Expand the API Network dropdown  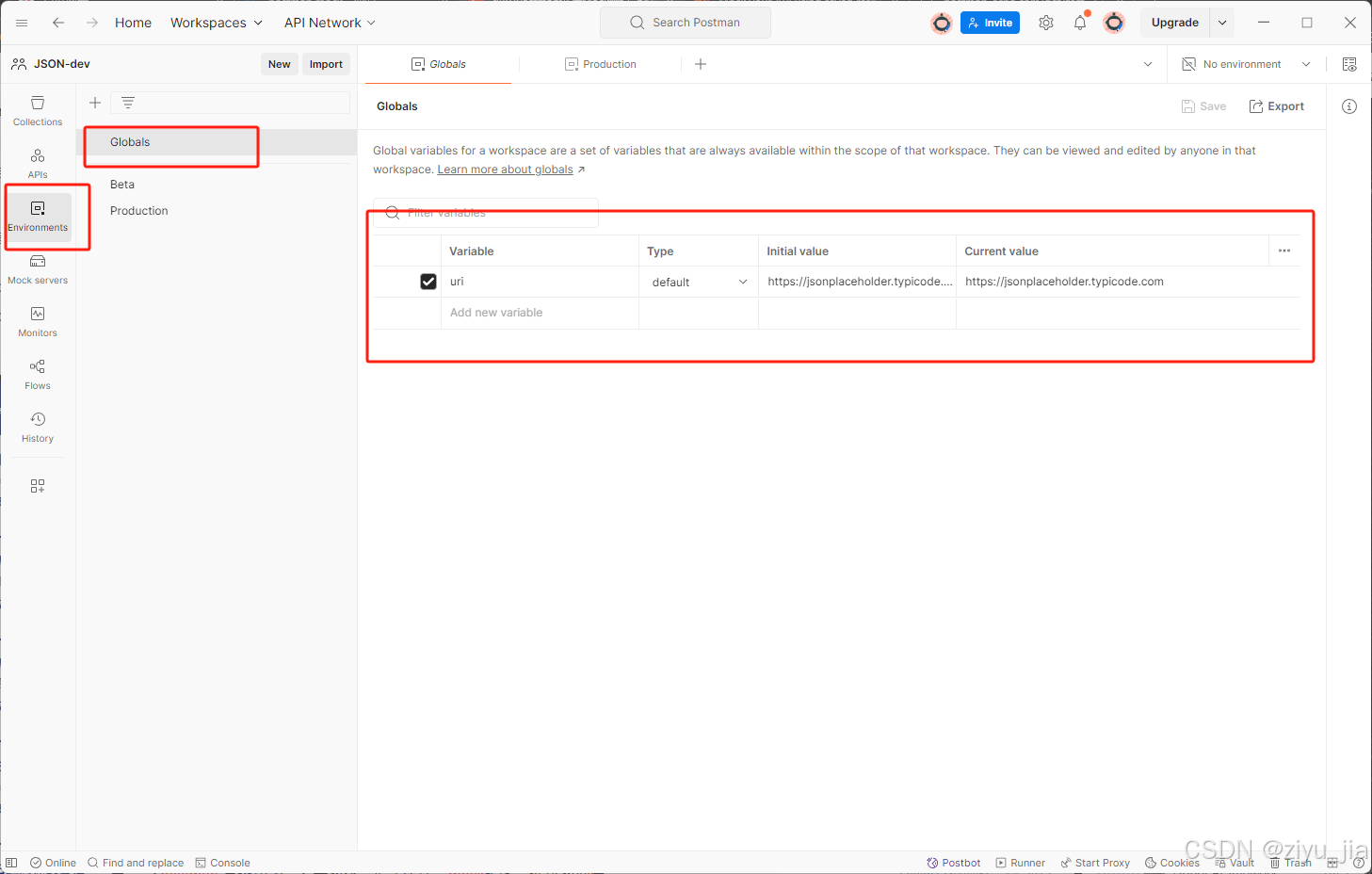coord(330,23)
